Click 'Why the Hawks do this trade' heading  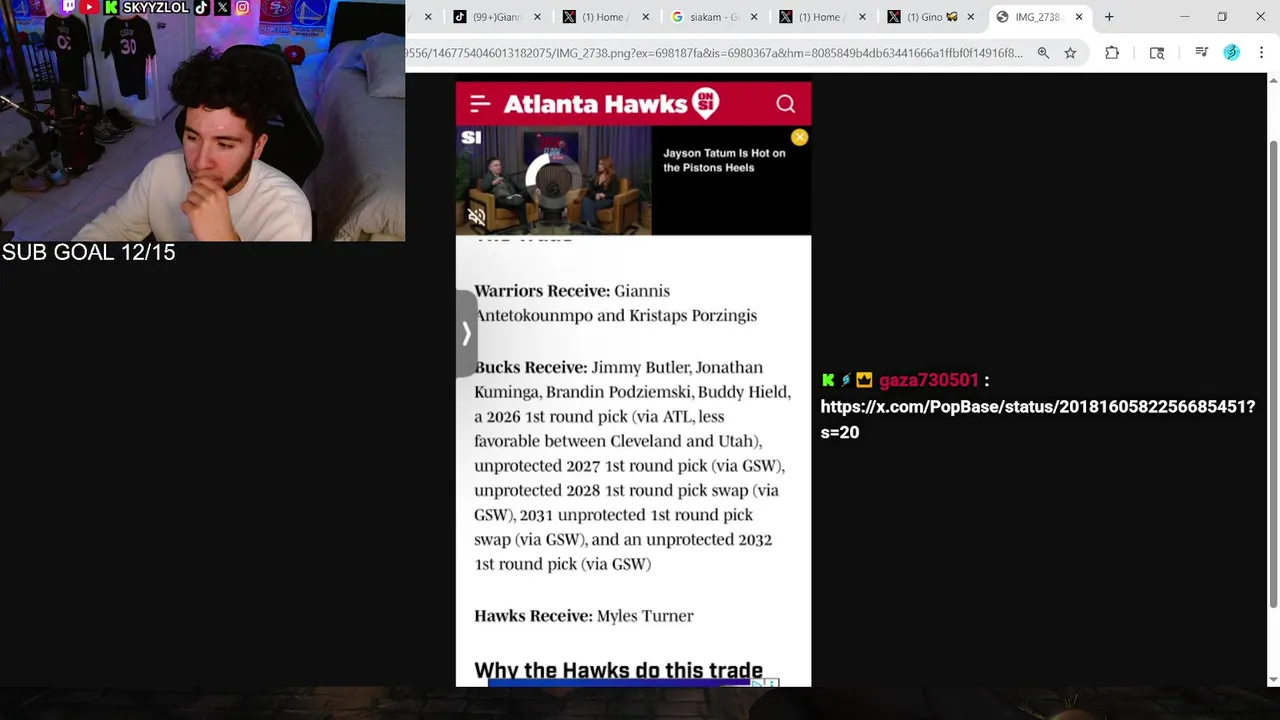tap(618, 670)
